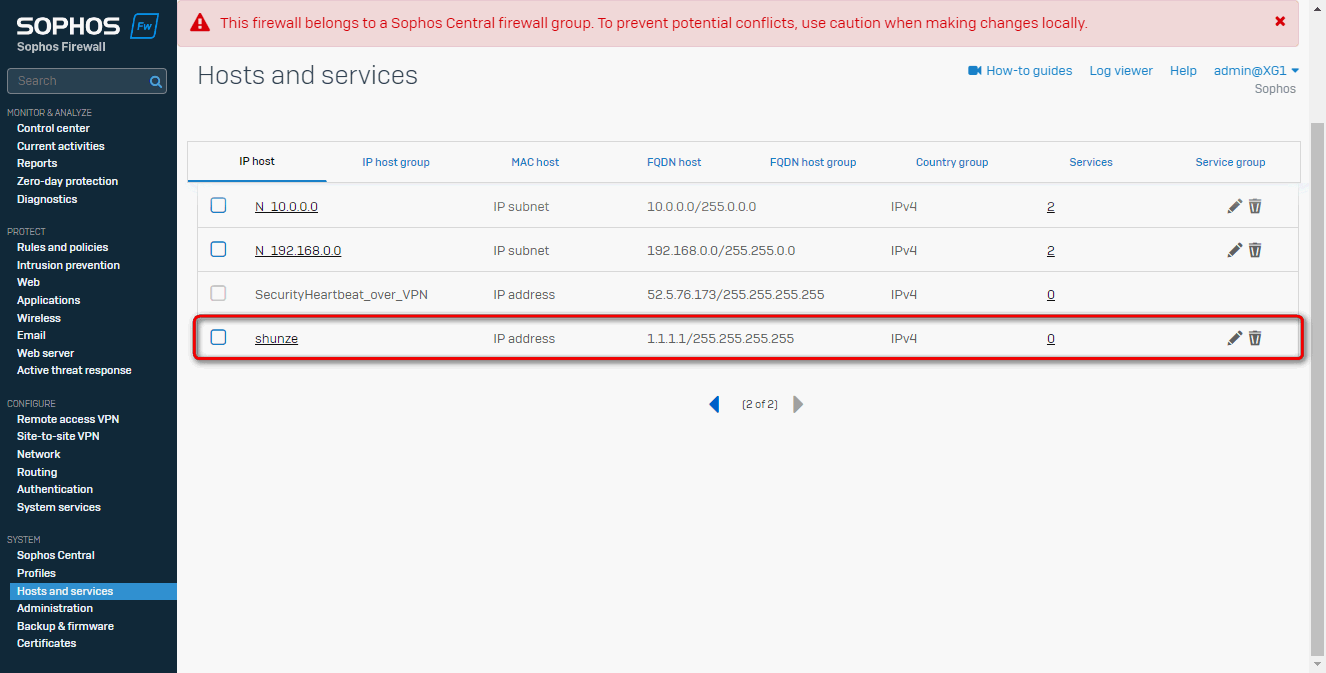Open the Services tab
The height and width of the screenshot is (673, 1326).
click(1090, 162)
